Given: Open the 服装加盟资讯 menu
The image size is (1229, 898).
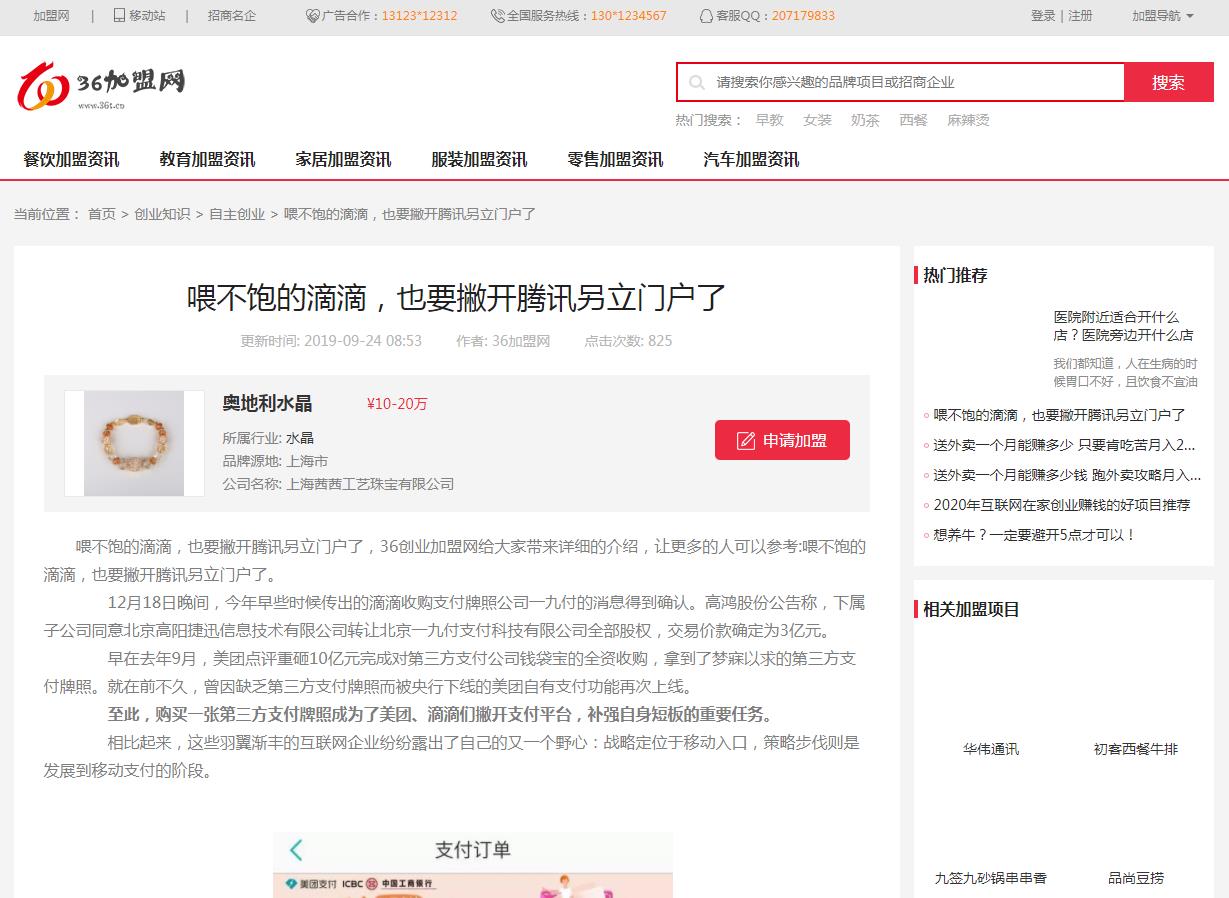Looking at the screenshot, I should pyautogui.click(x=479, y=159).
